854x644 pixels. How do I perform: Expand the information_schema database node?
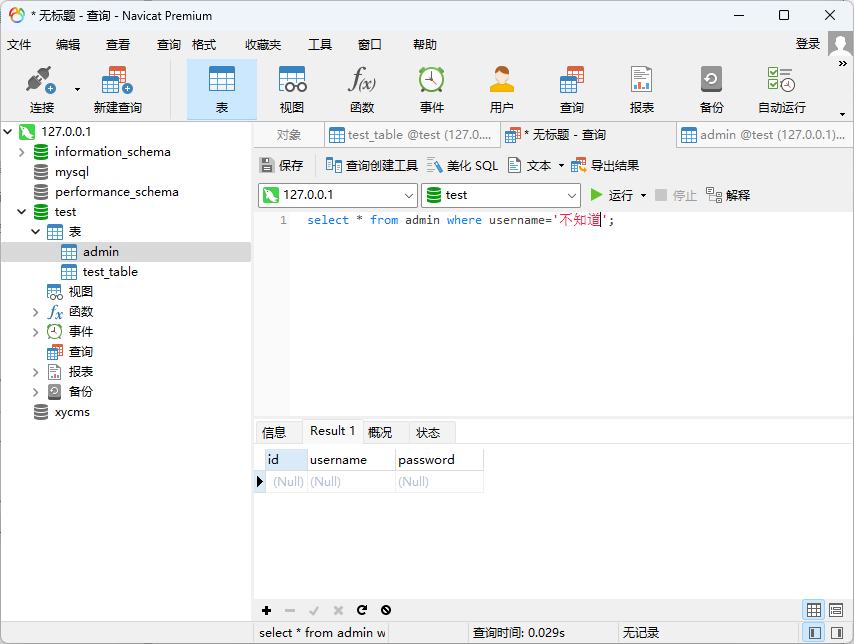pos(21,152)
